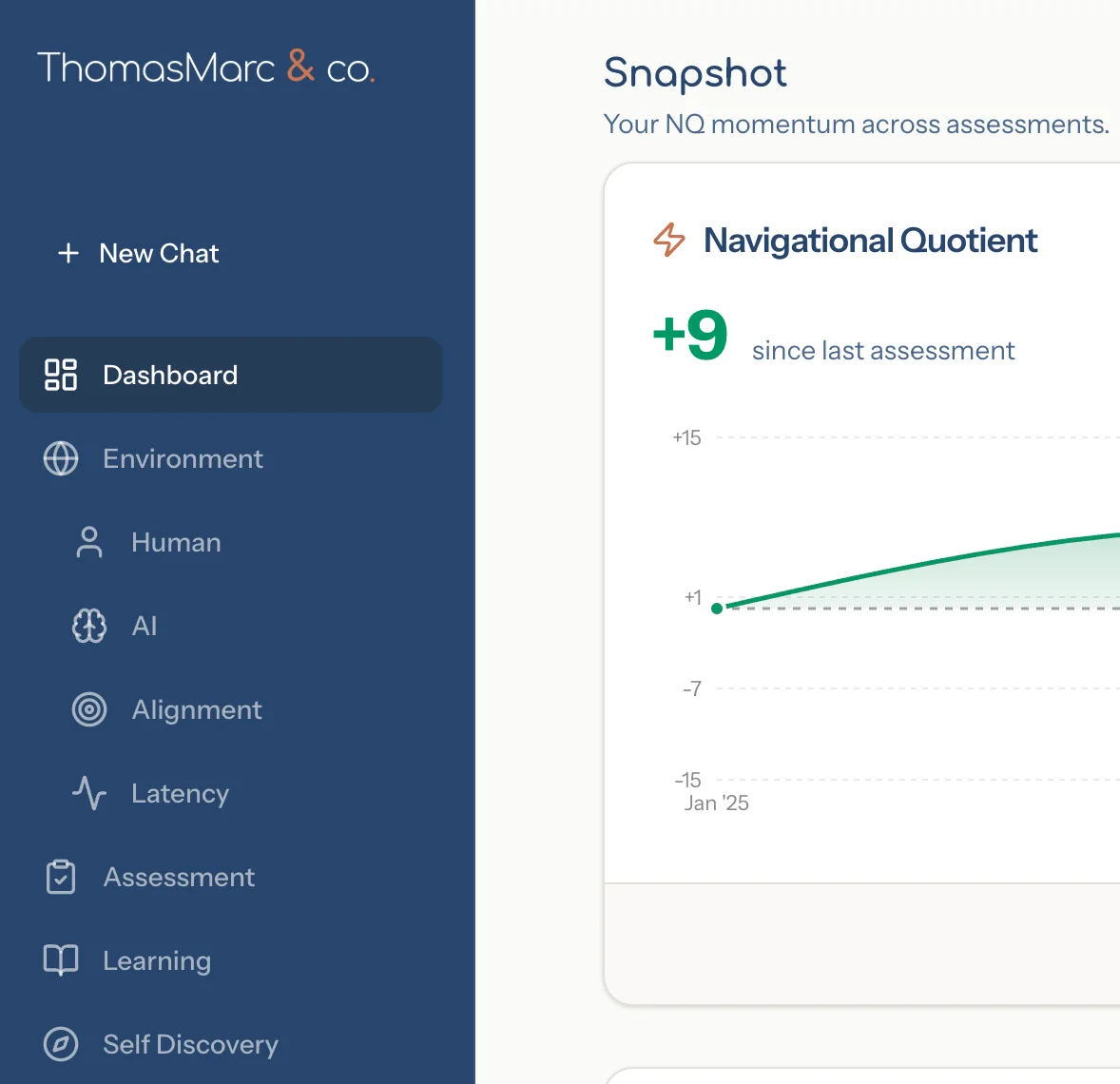
Task: Navigate to Self Discovery in the sidebar
Action: (x=190, y=1044)
